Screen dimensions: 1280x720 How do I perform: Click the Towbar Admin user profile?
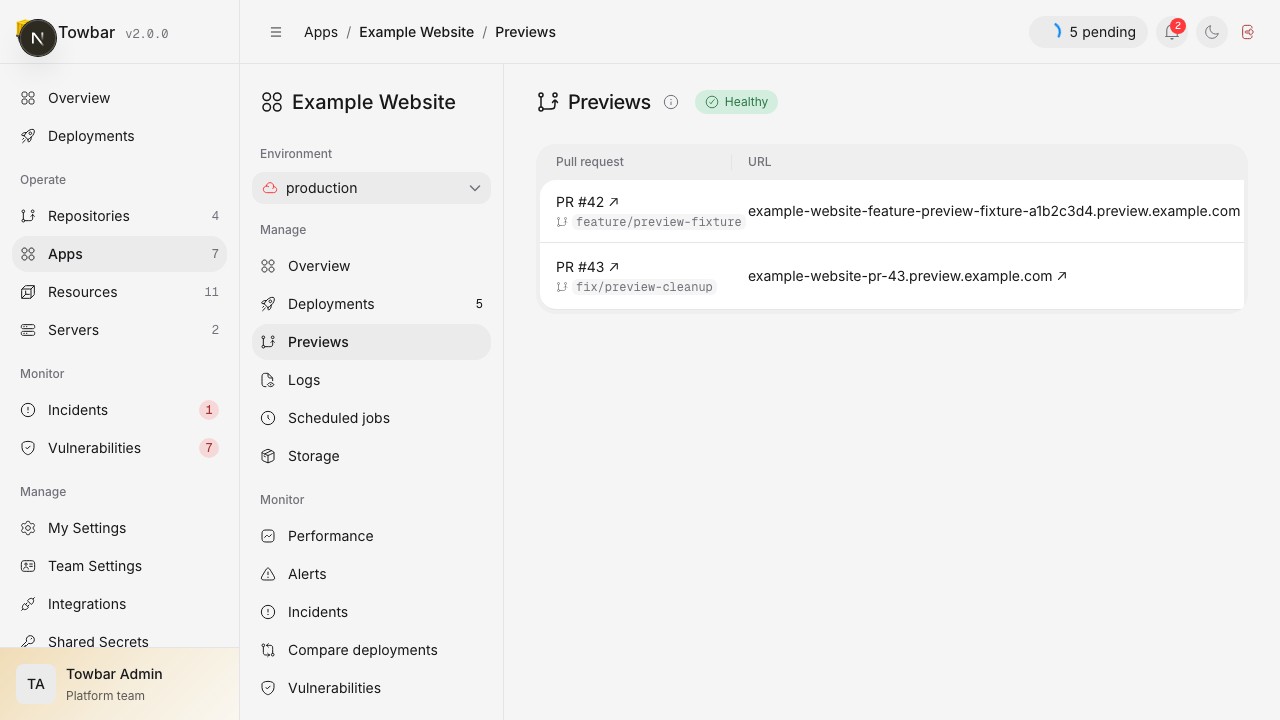click(x=119, y=684)
